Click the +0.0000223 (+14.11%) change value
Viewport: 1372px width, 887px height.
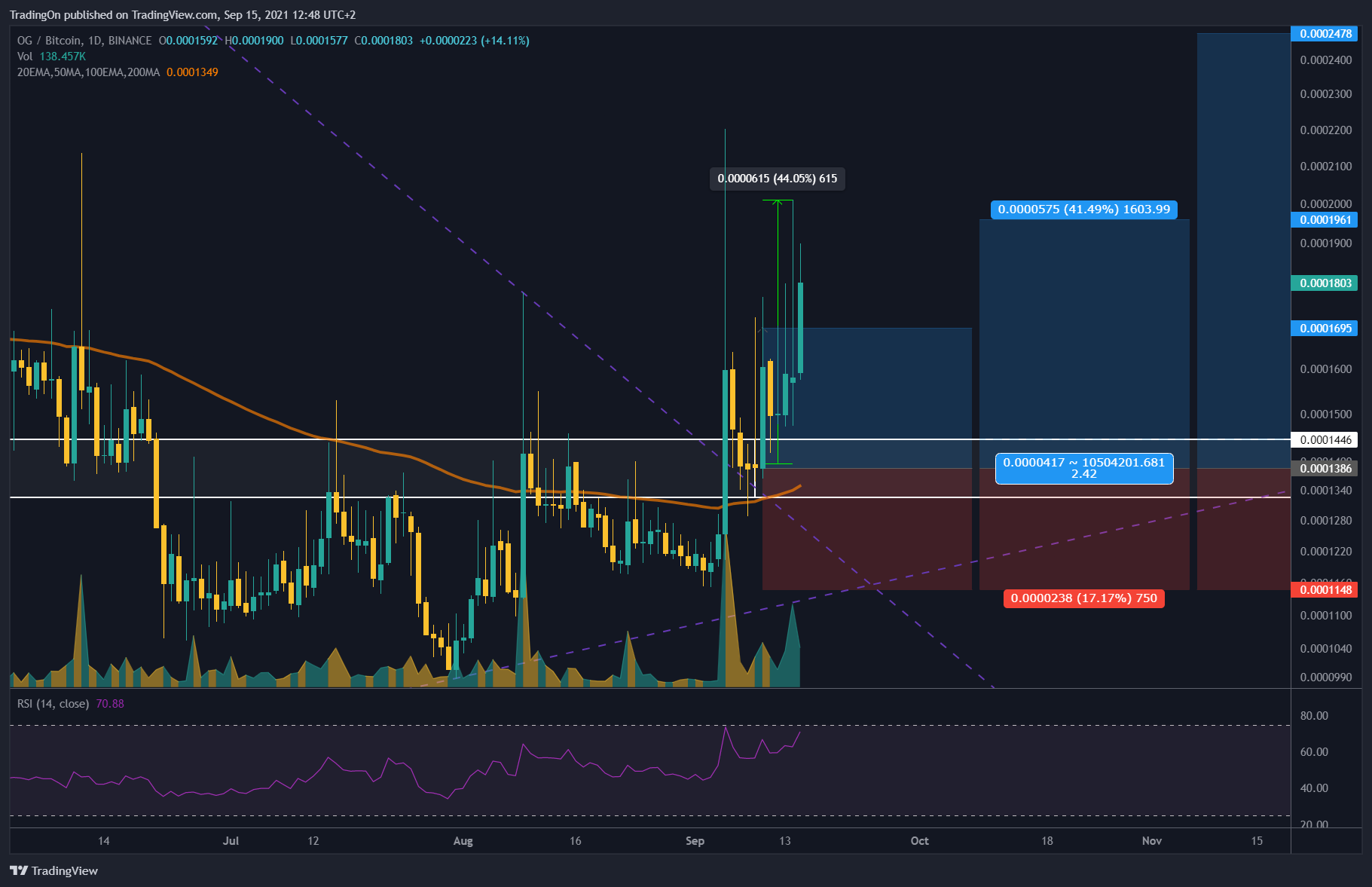[x=475, y=41]
